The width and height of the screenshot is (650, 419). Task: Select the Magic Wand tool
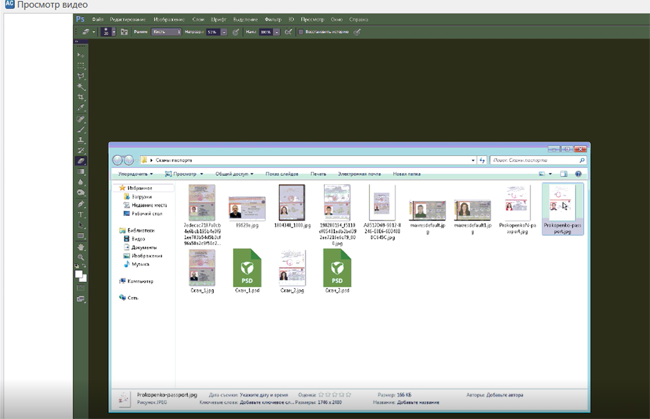(80, 87)
